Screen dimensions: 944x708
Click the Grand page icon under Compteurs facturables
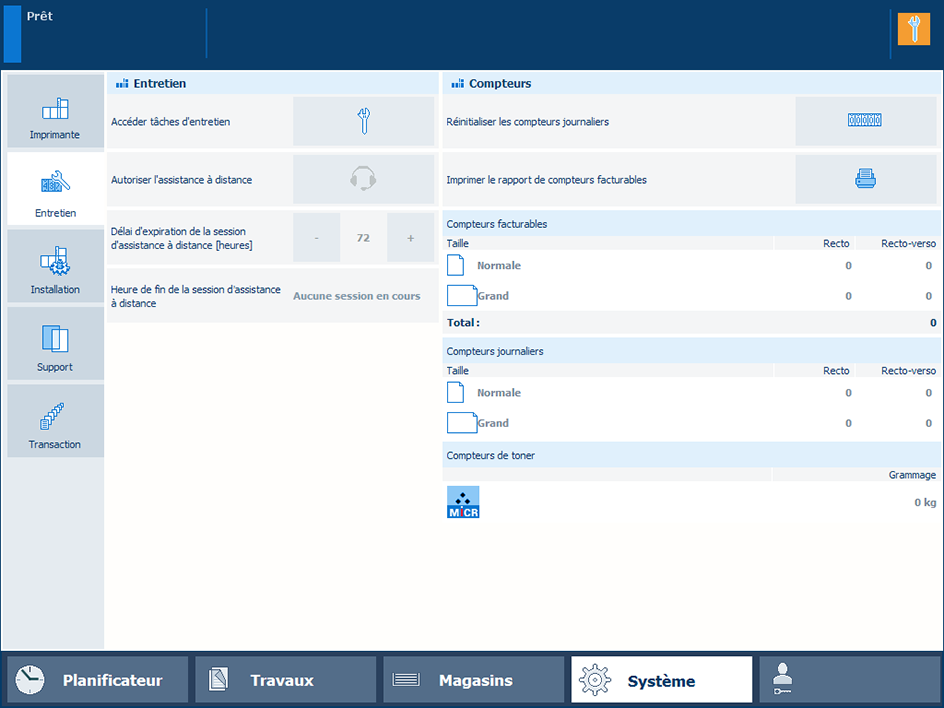coord(462,296)
